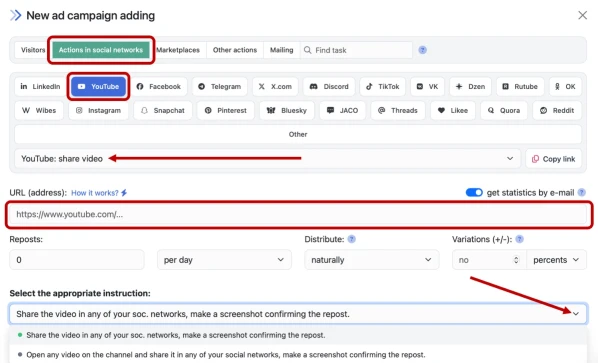Screen dimensions: 598x363
Task: Choose the TikTok network button
Action: (x=383, y=87)
